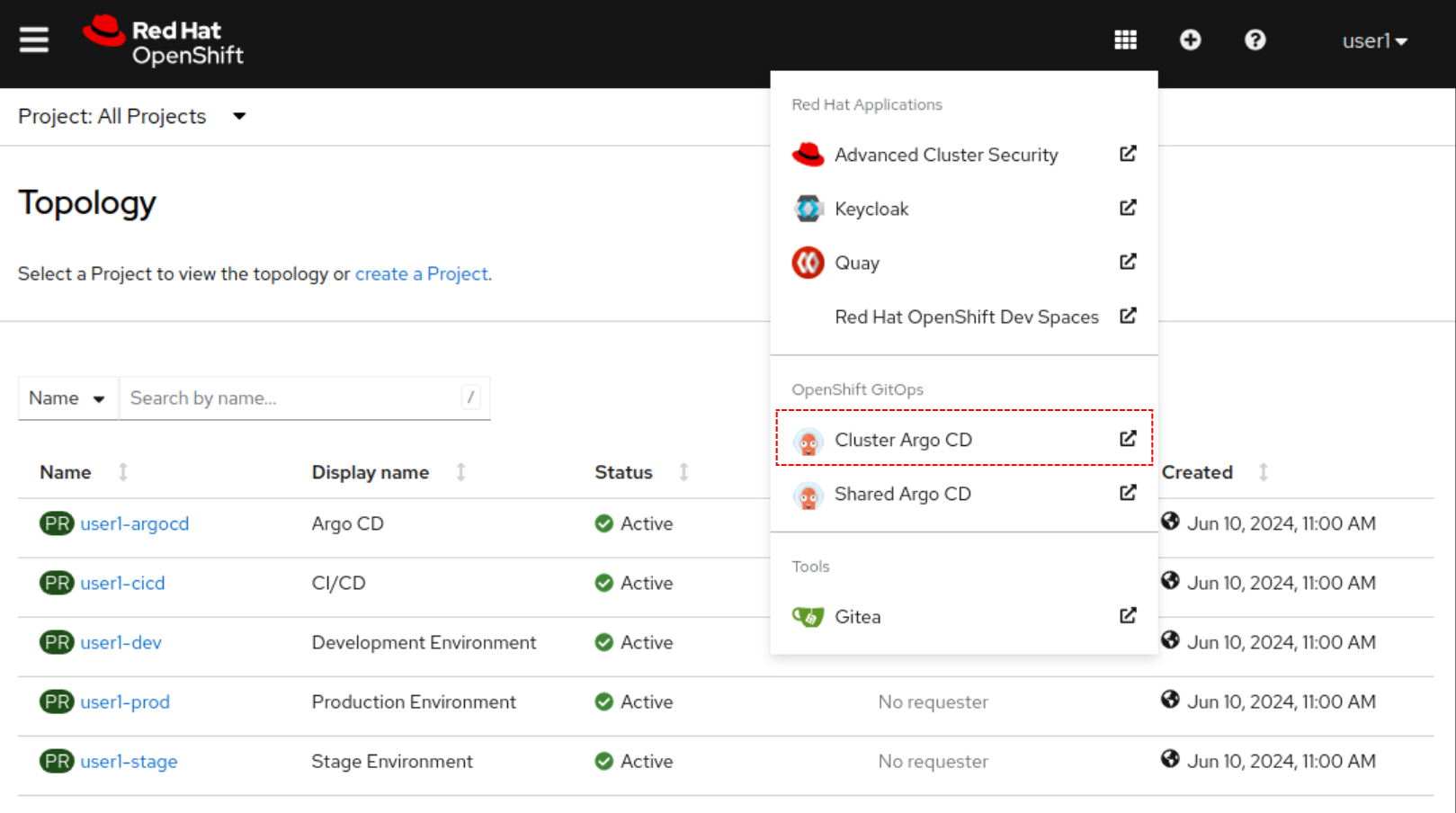Open the user1-stage project

click(129, 761)
